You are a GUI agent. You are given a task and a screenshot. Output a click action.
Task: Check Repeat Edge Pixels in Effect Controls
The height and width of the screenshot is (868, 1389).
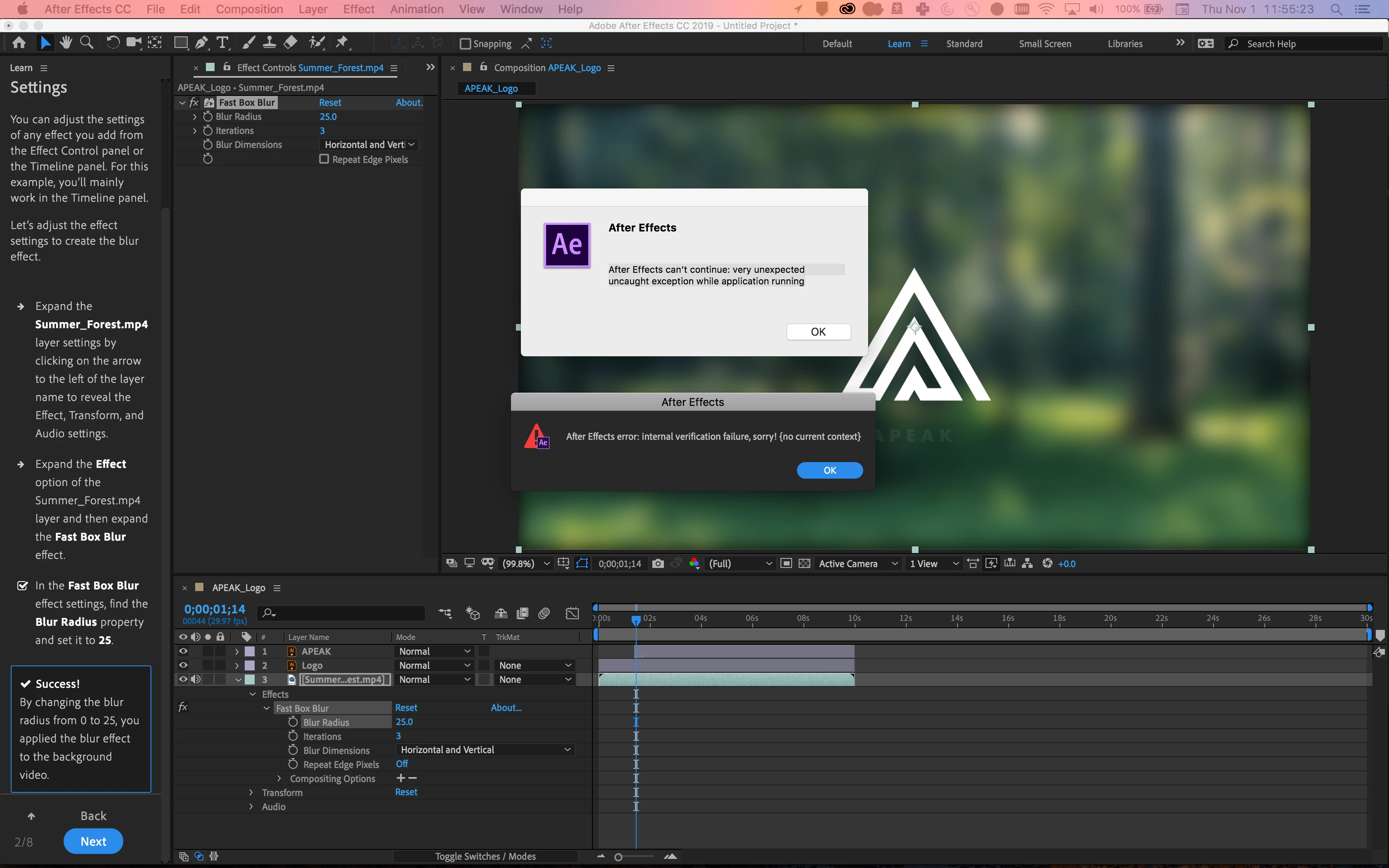[324, 159]
